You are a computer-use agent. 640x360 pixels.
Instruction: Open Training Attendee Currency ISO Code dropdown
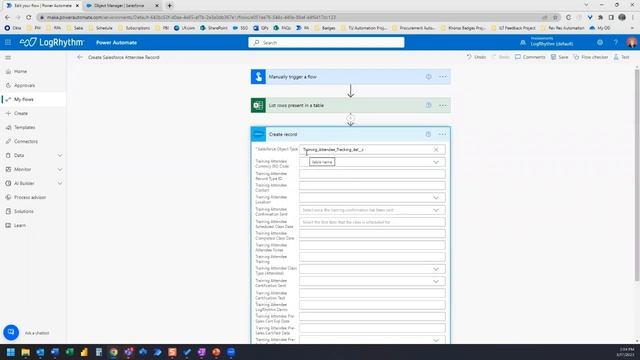tap(436, 162)
